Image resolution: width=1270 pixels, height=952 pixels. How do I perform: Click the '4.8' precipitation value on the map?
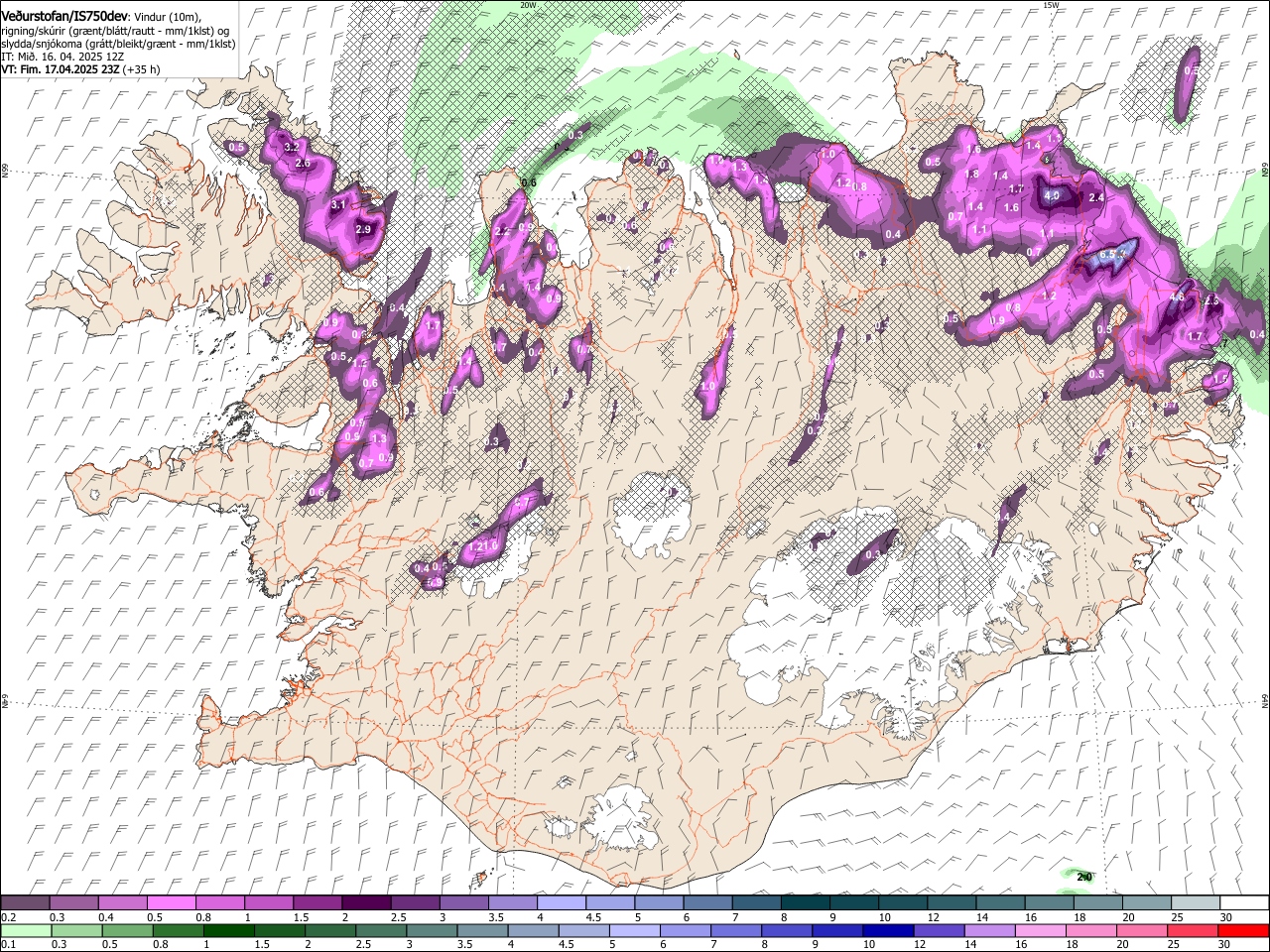point(1178,297)
